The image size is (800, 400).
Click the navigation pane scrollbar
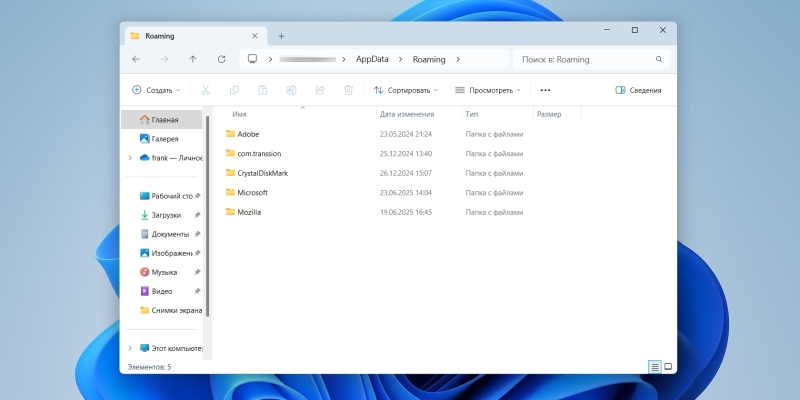(208, 217)
